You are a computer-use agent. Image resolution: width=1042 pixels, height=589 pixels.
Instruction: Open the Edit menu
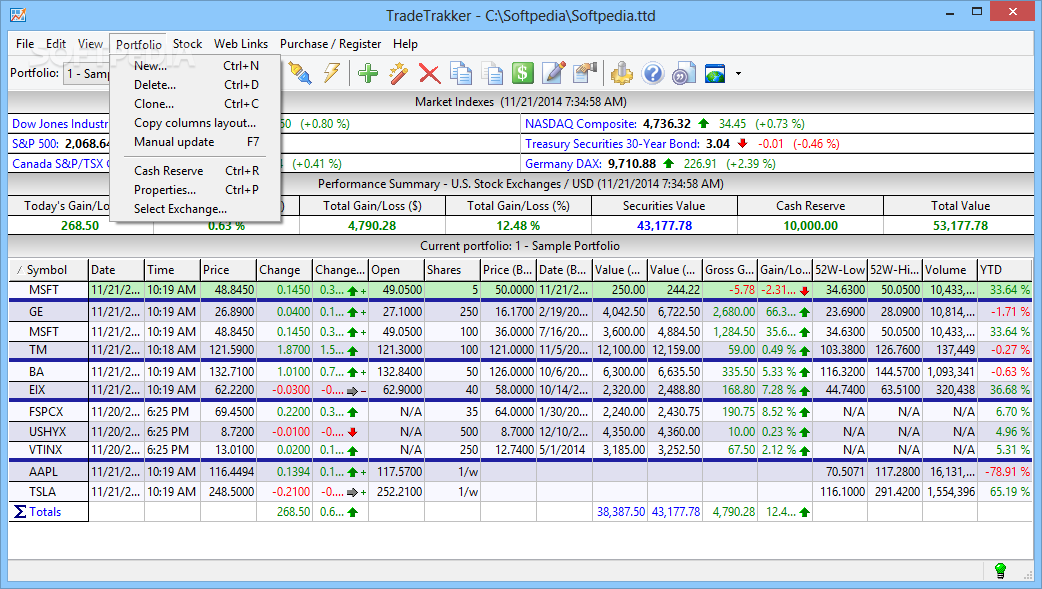pos(56,44)
